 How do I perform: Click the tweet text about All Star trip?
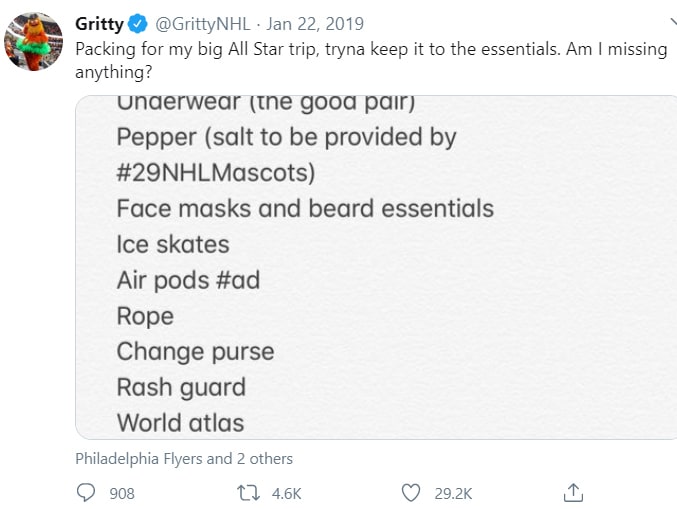point(371,60)
